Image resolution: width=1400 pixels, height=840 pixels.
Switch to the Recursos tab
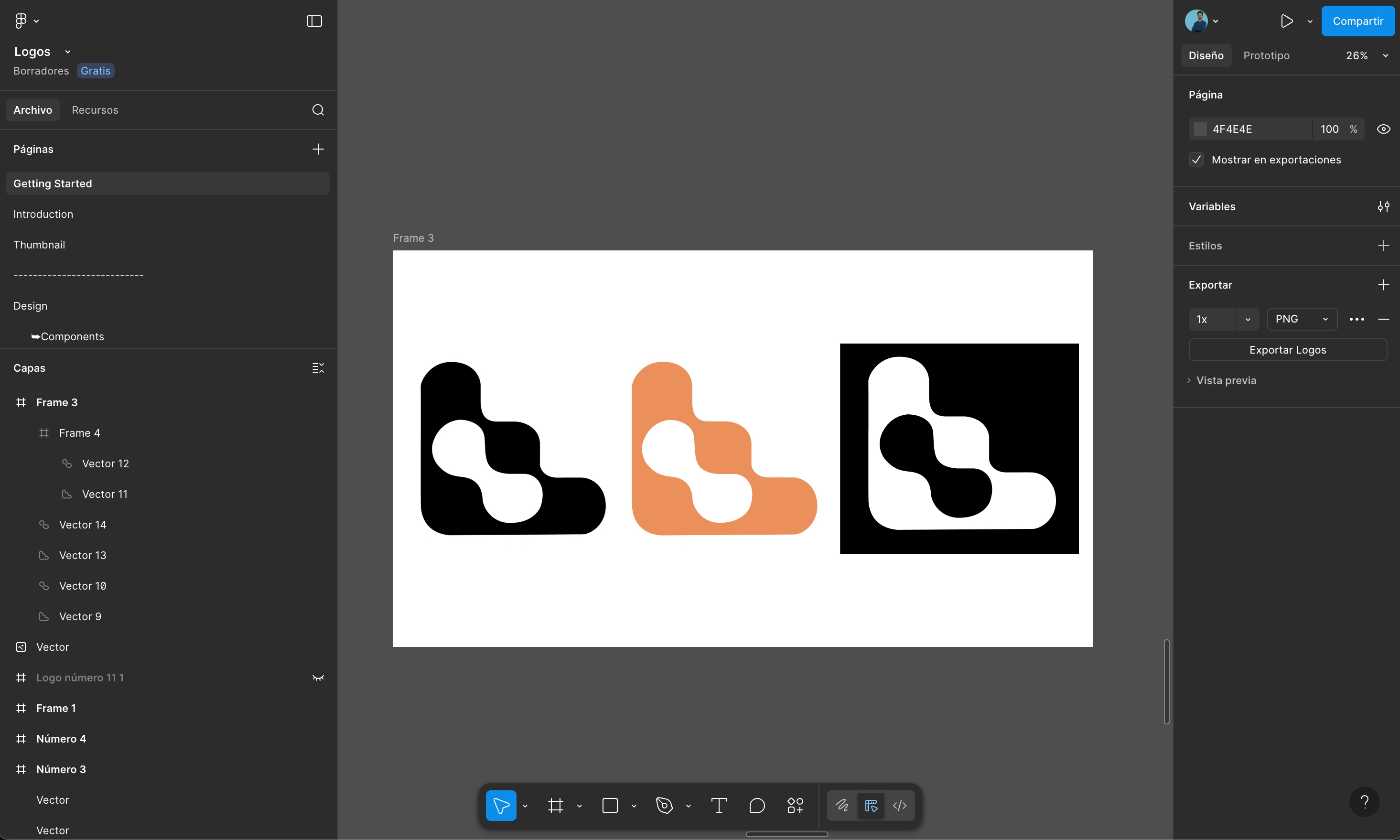click(95, 110)
